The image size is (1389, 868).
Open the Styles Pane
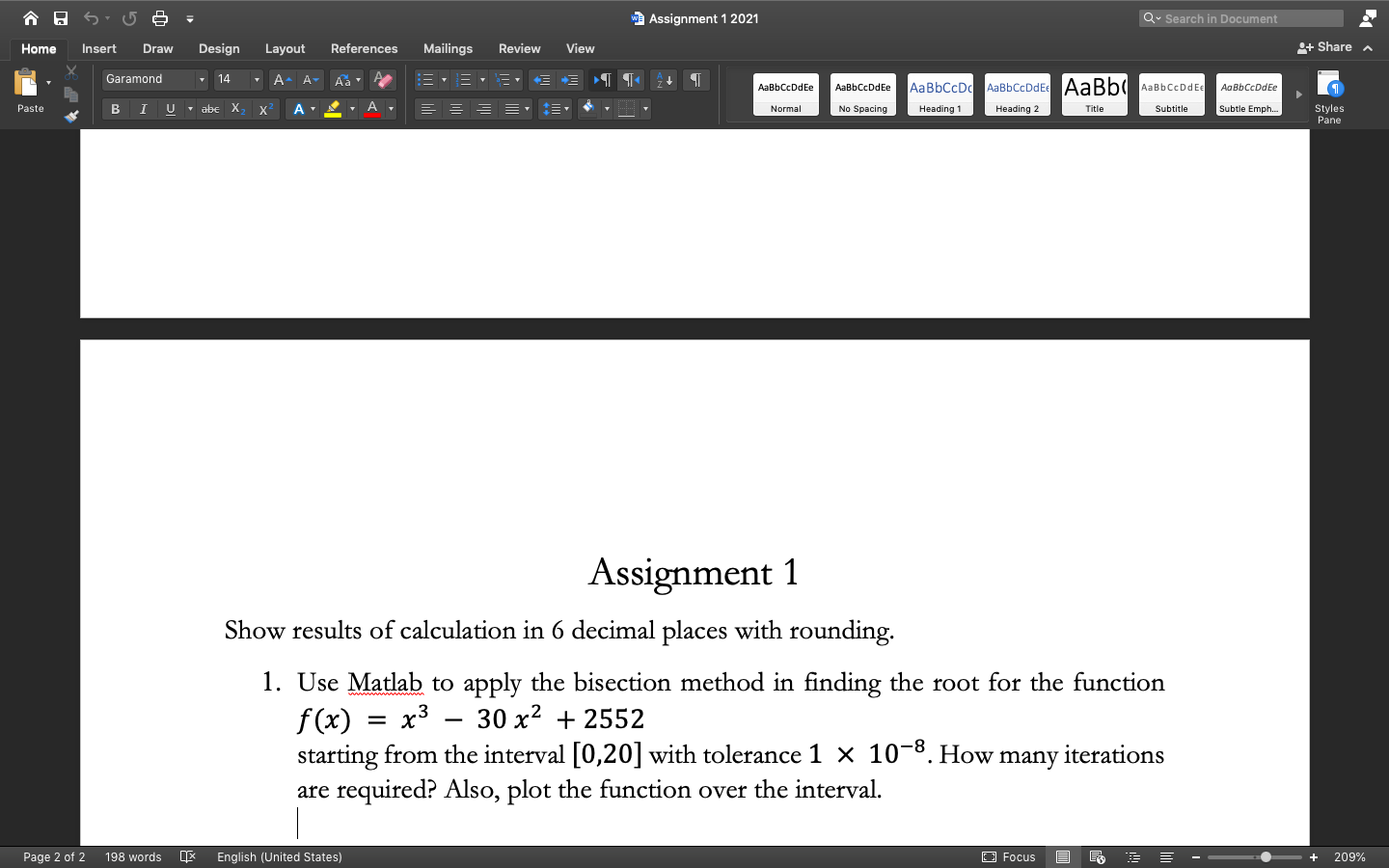pyautogui.click(x=1329, y=94)
